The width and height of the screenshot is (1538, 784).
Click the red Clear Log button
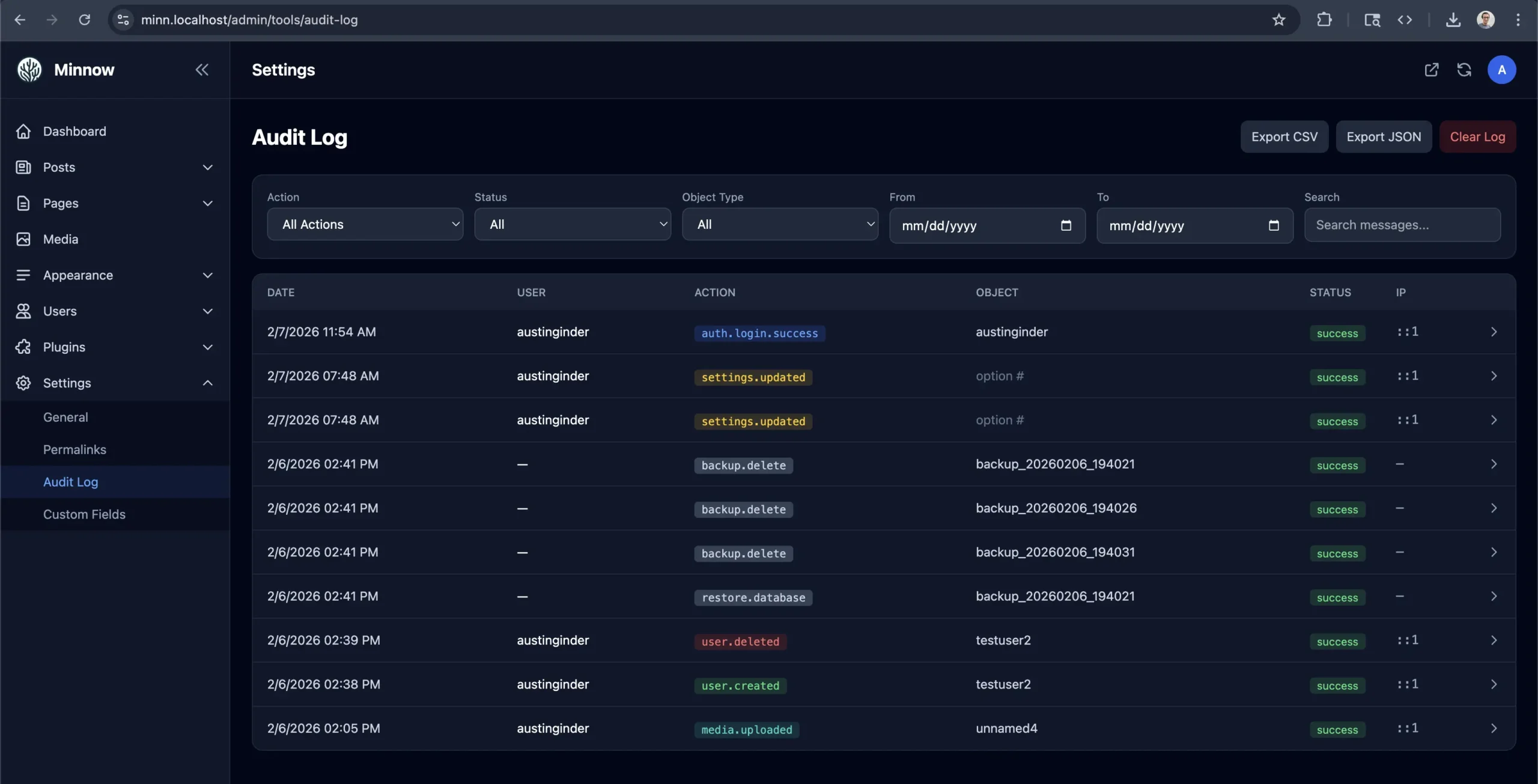click(x=1477, y=137)
